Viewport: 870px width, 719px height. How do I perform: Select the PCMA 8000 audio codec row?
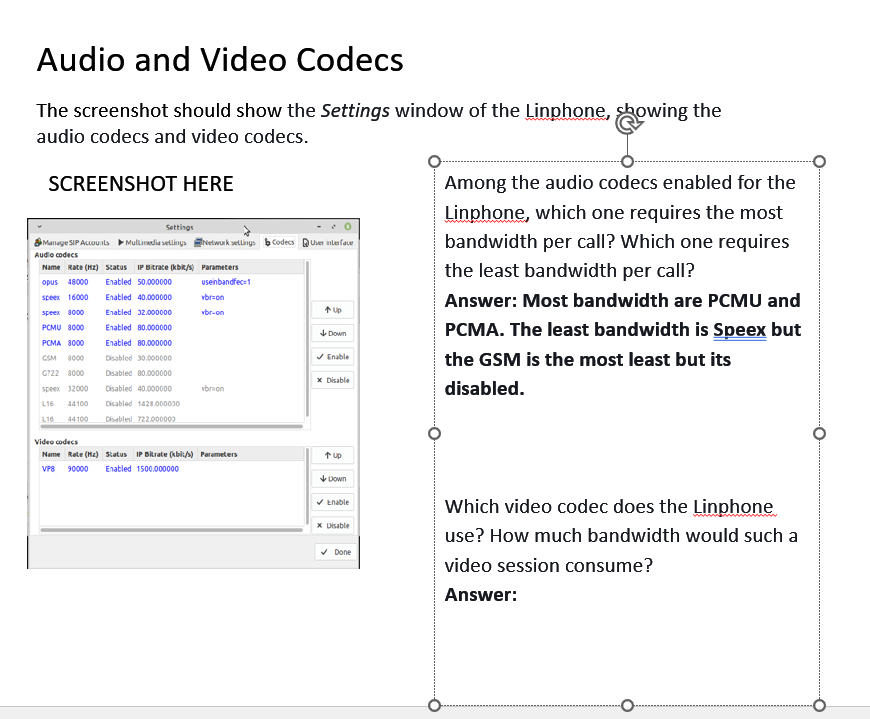(x=172, y=343)
